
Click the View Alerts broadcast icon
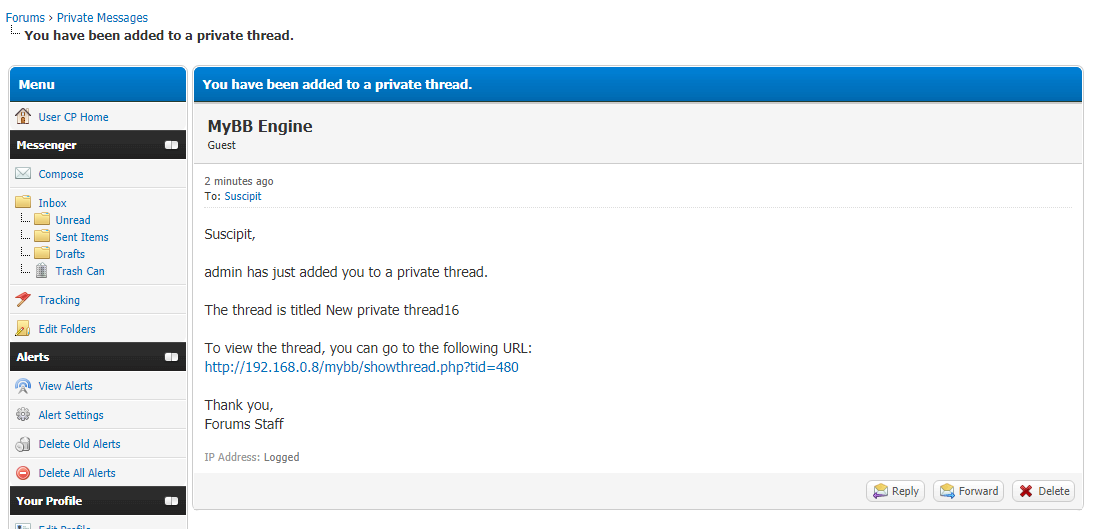click(x=23, y=386)
